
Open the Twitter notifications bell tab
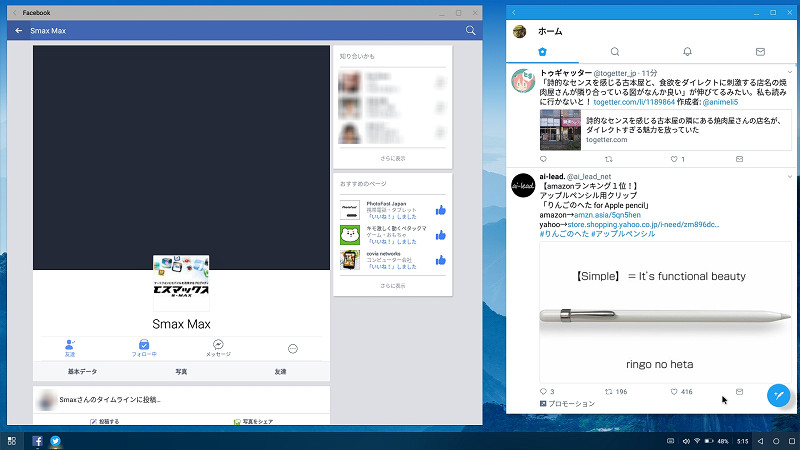(687, 52)
